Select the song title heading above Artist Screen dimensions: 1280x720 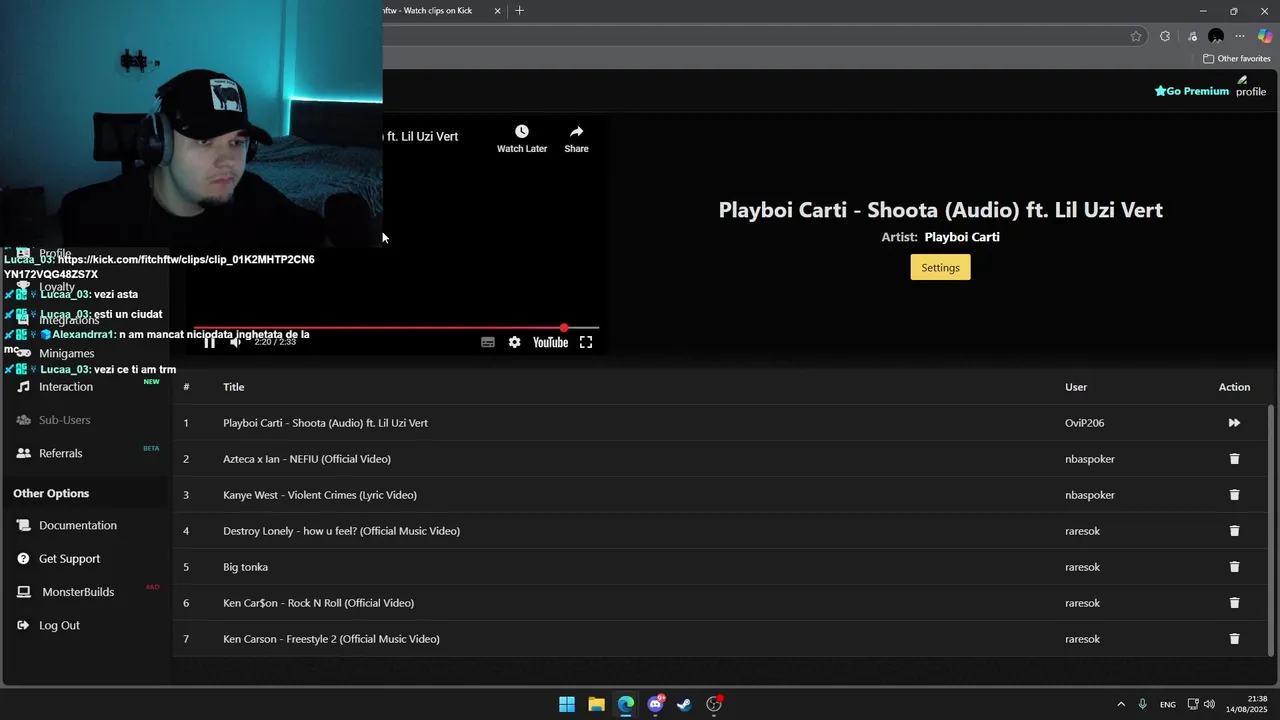(940, 210)
